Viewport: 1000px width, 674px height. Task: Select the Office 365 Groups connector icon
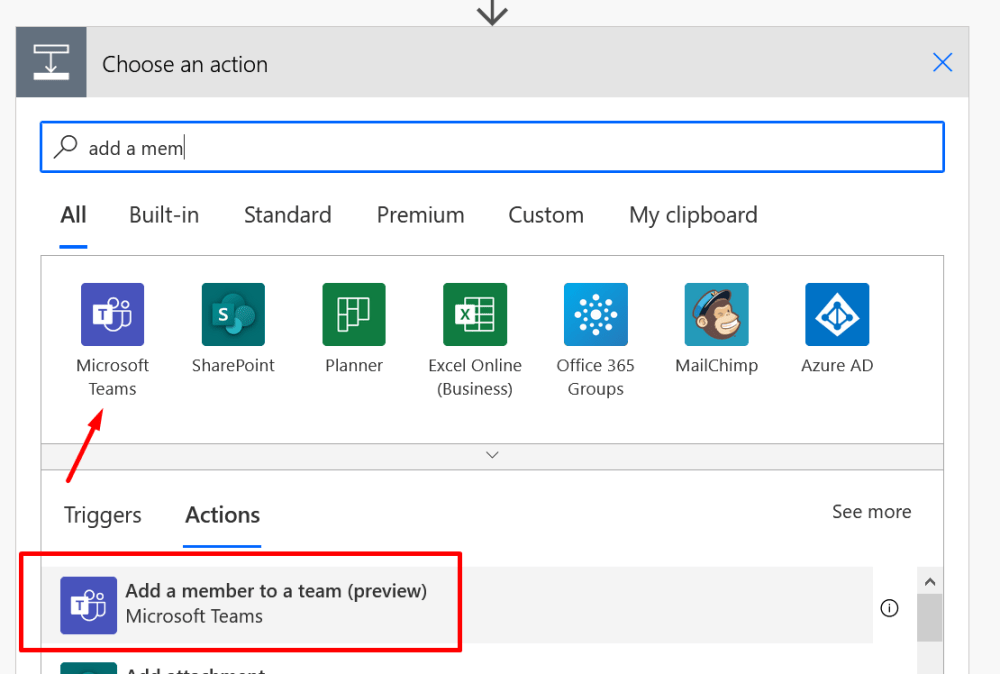(595, 313)
